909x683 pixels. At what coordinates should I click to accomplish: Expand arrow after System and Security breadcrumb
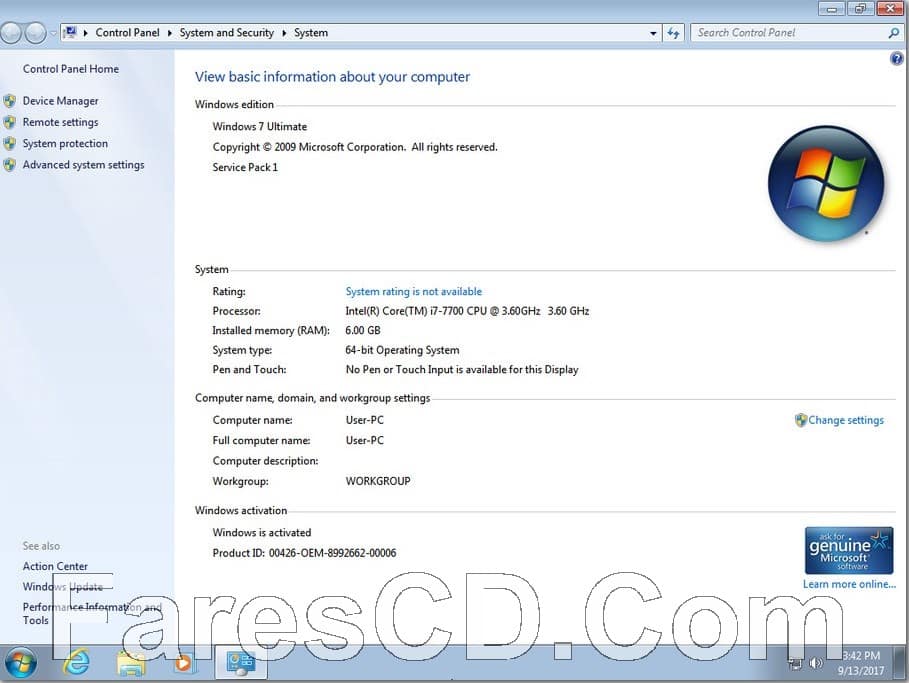(284, 33)
